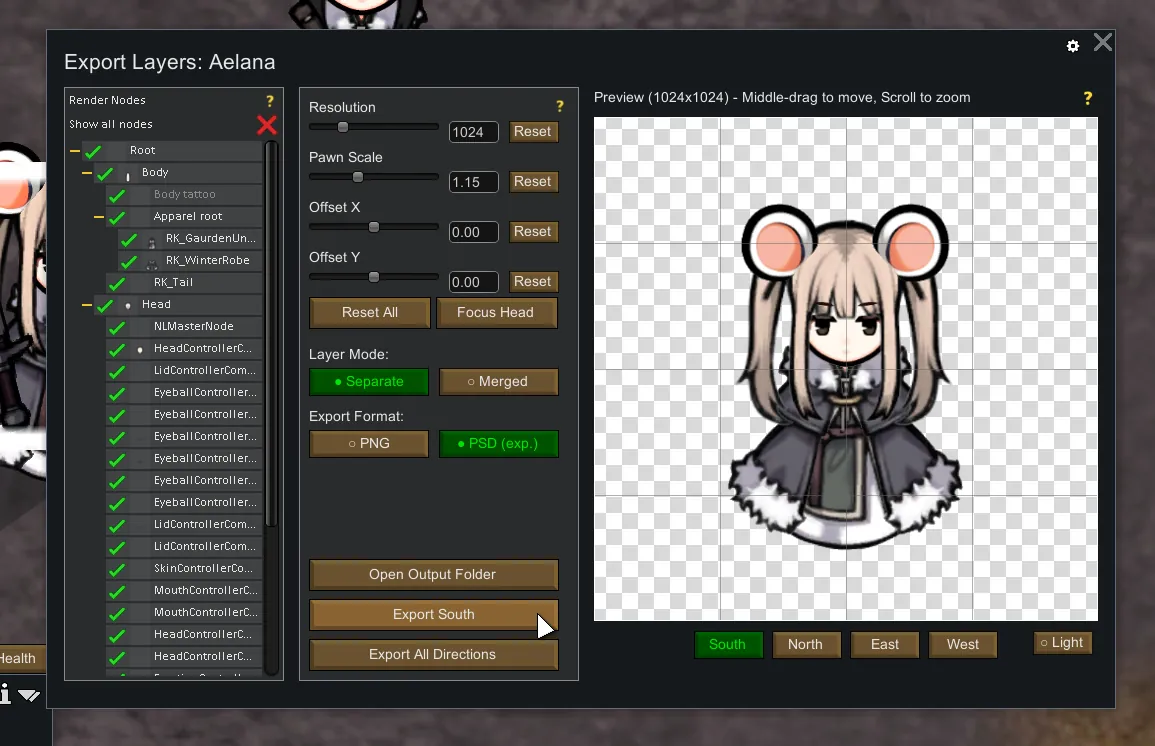1155x746 pixels.
Task: Click the Head node icon
Action: pyautogui.click(x=128, y=305)
